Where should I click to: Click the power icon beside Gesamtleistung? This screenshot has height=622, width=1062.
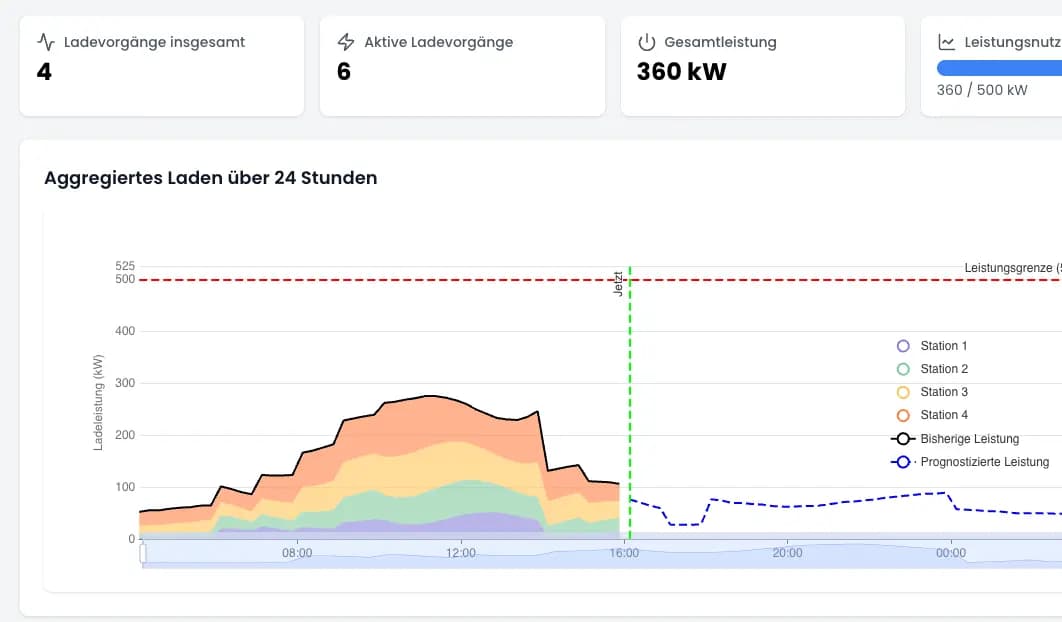click(646, 42)
